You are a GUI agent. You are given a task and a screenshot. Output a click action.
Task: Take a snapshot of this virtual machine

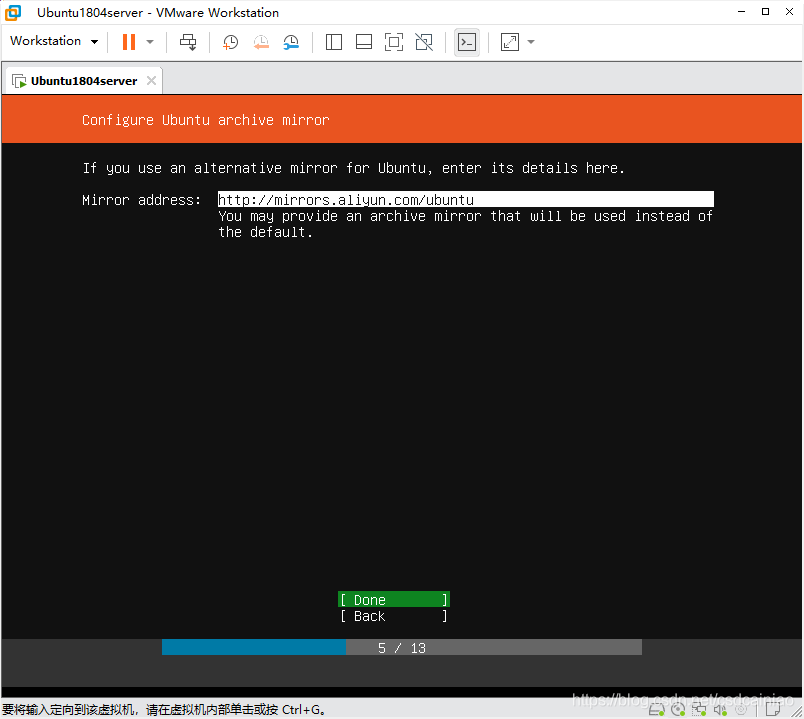(x=230, y=42)
